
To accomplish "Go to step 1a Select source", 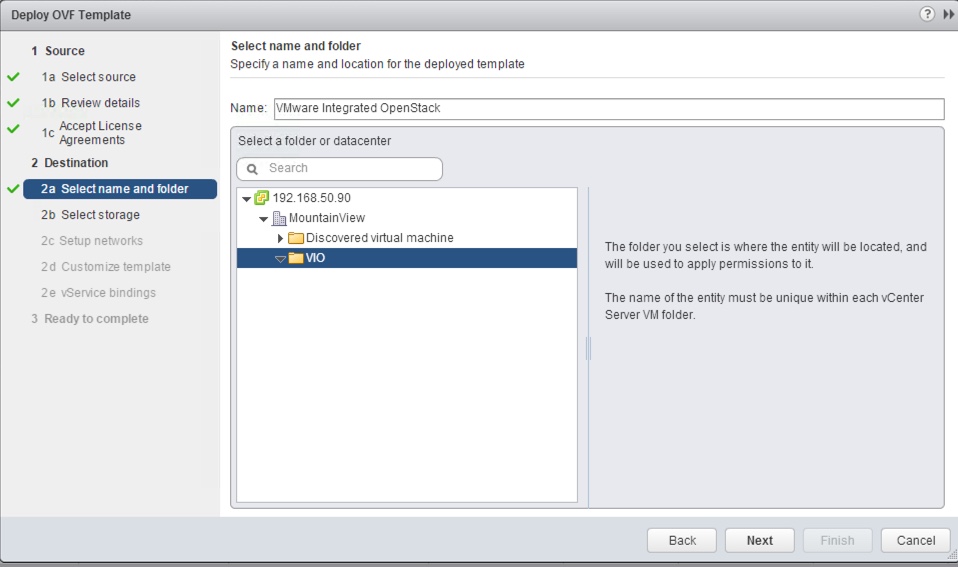I will [98, 77].
